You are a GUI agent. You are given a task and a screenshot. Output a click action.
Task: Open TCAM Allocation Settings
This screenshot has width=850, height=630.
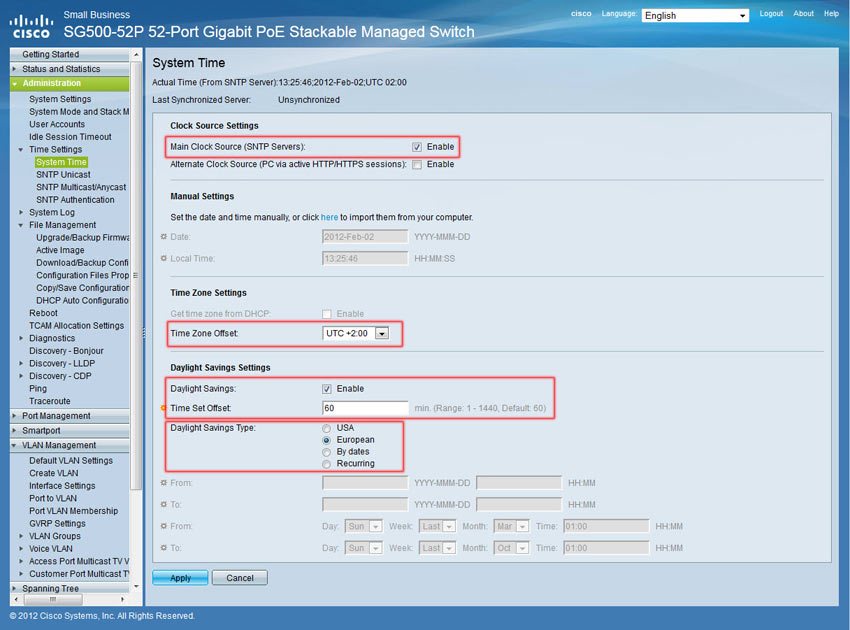pos(76,325)
